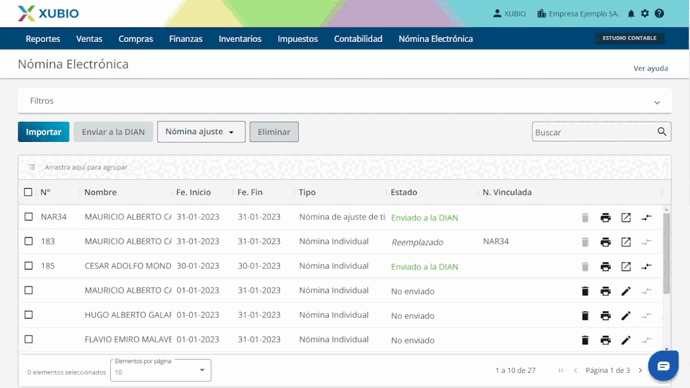Open the Contabilidad menu
Viewport: 690px width, 388px height.
click(358, 39)
